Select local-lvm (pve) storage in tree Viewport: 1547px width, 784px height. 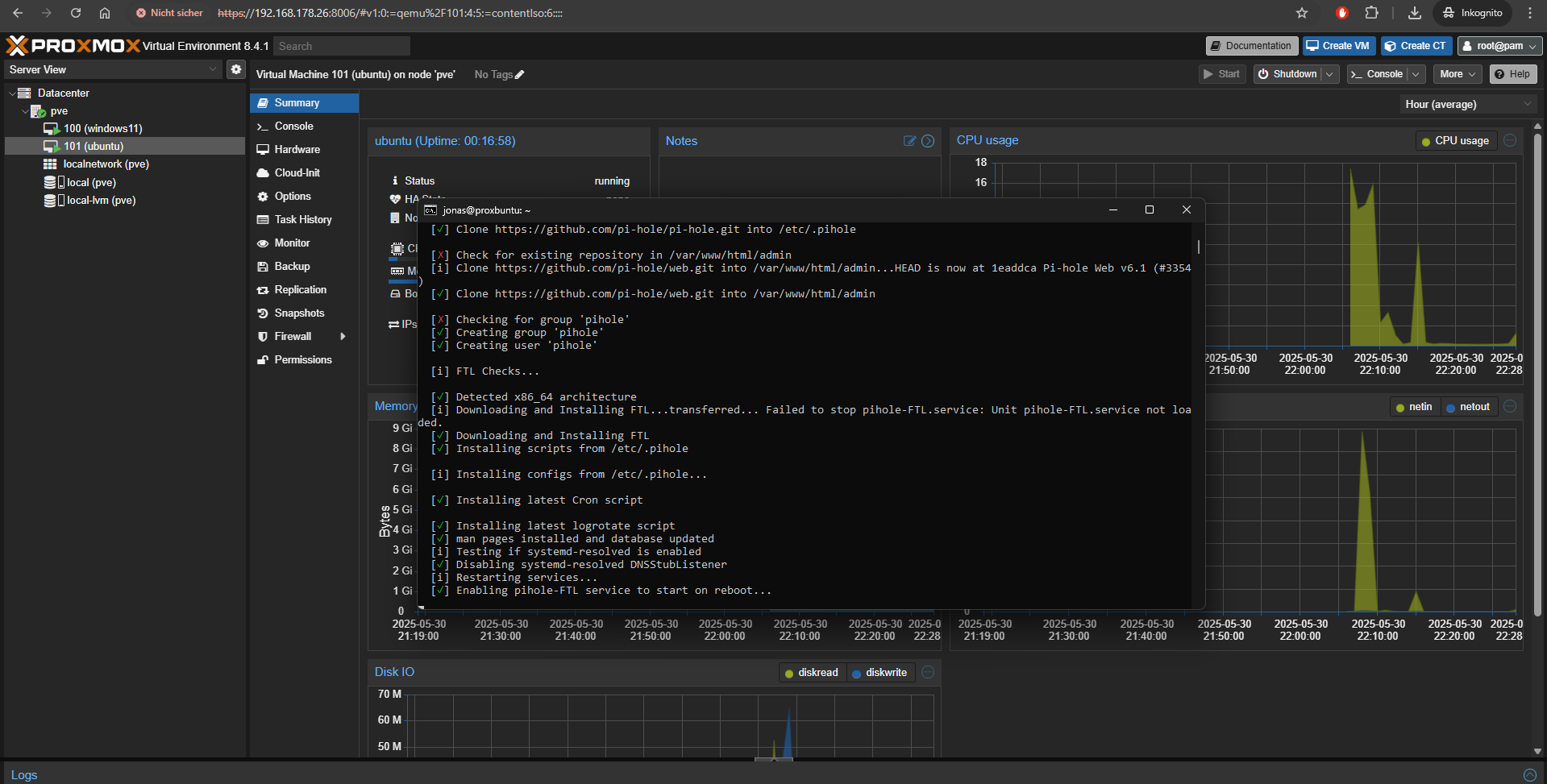coord(125,201)
